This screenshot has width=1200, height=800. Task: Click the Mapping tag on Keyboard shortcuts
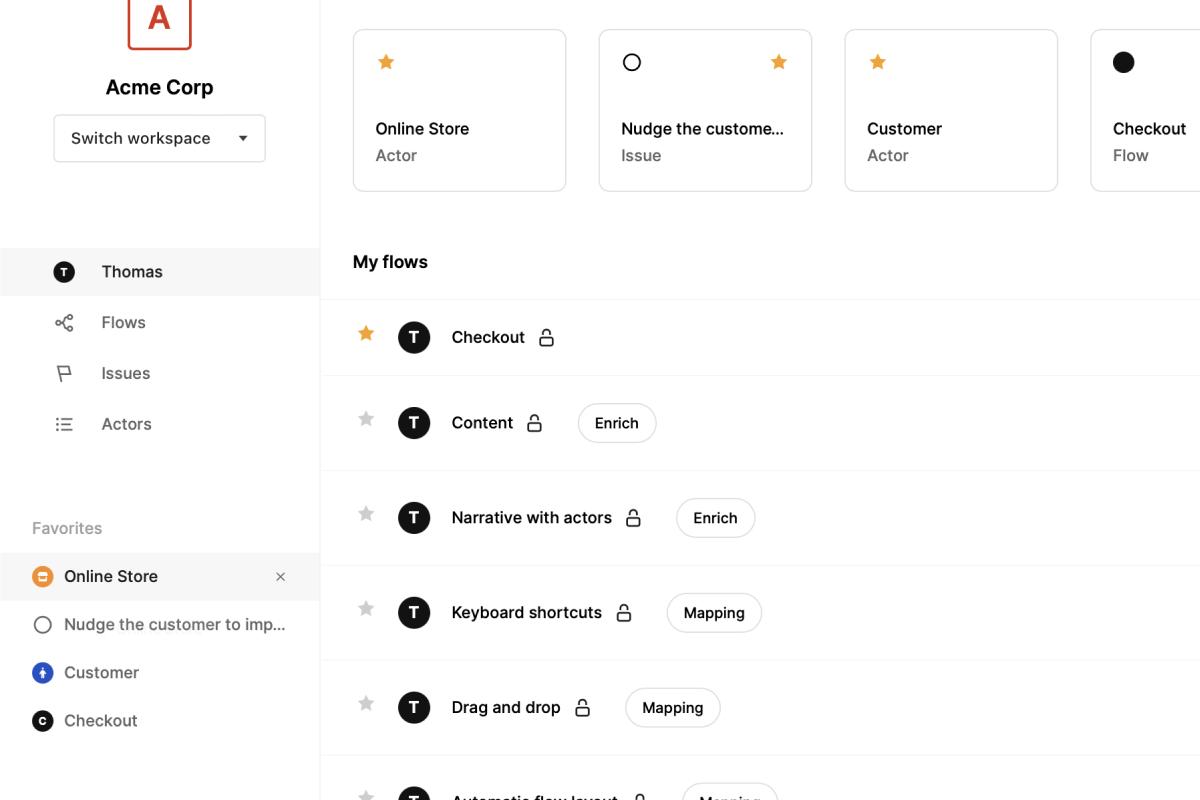714,613
